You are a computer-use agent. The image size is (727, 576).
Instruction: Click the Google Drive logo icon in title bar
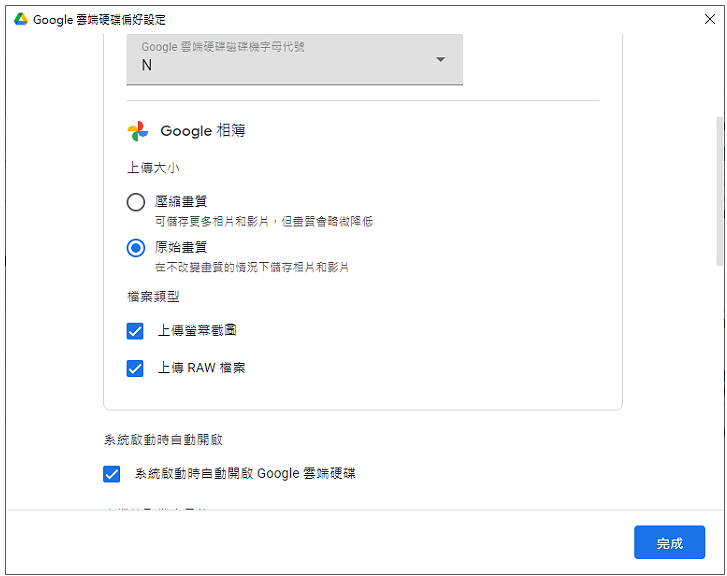coord(21,19)
